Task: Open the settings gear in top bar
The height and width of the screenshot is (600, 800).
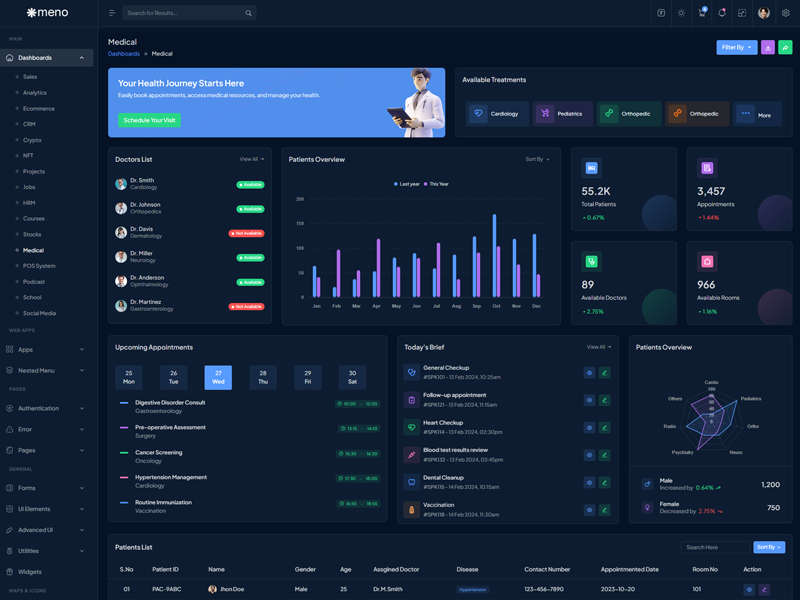Action: tap(786, 13)
